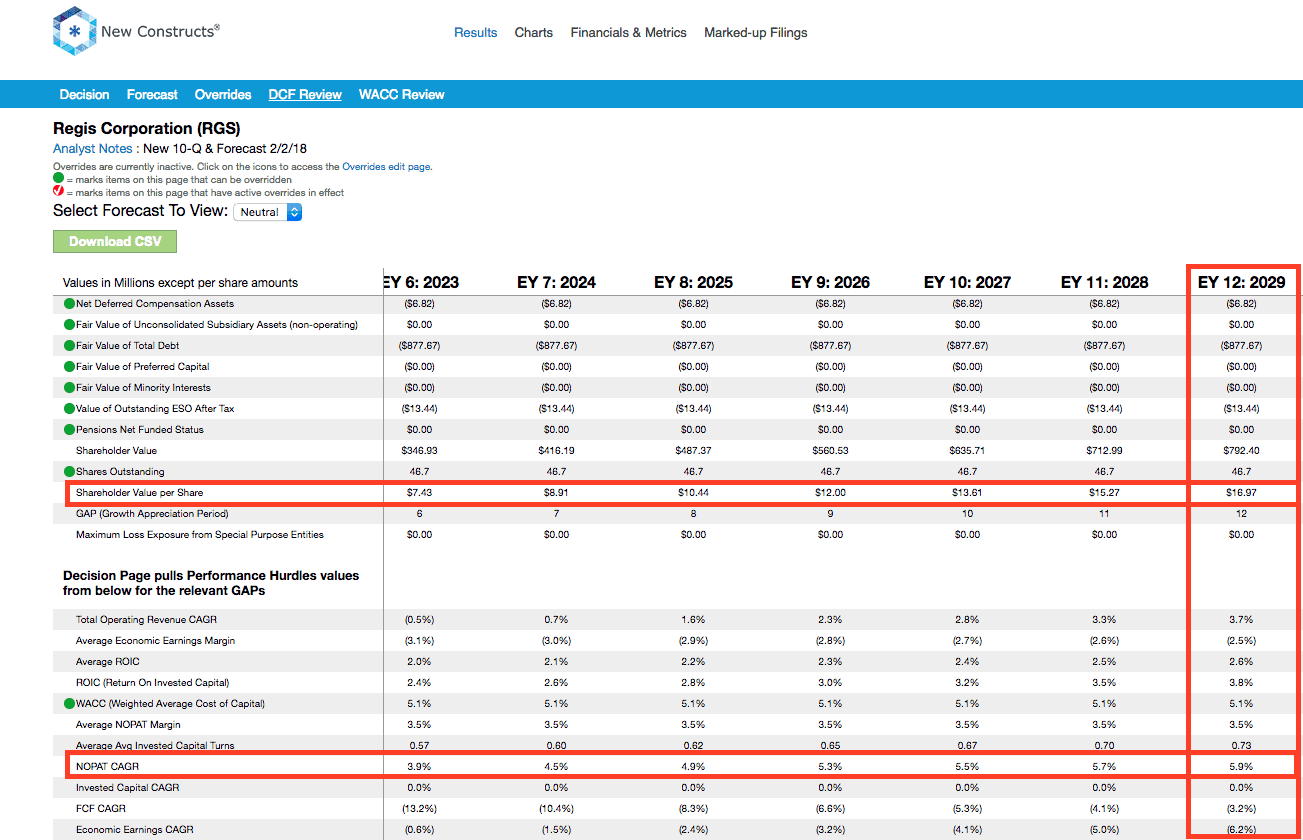Click green override dot for Shares Outstanding
Viewport: 1303px width, 840px height.
69,472
